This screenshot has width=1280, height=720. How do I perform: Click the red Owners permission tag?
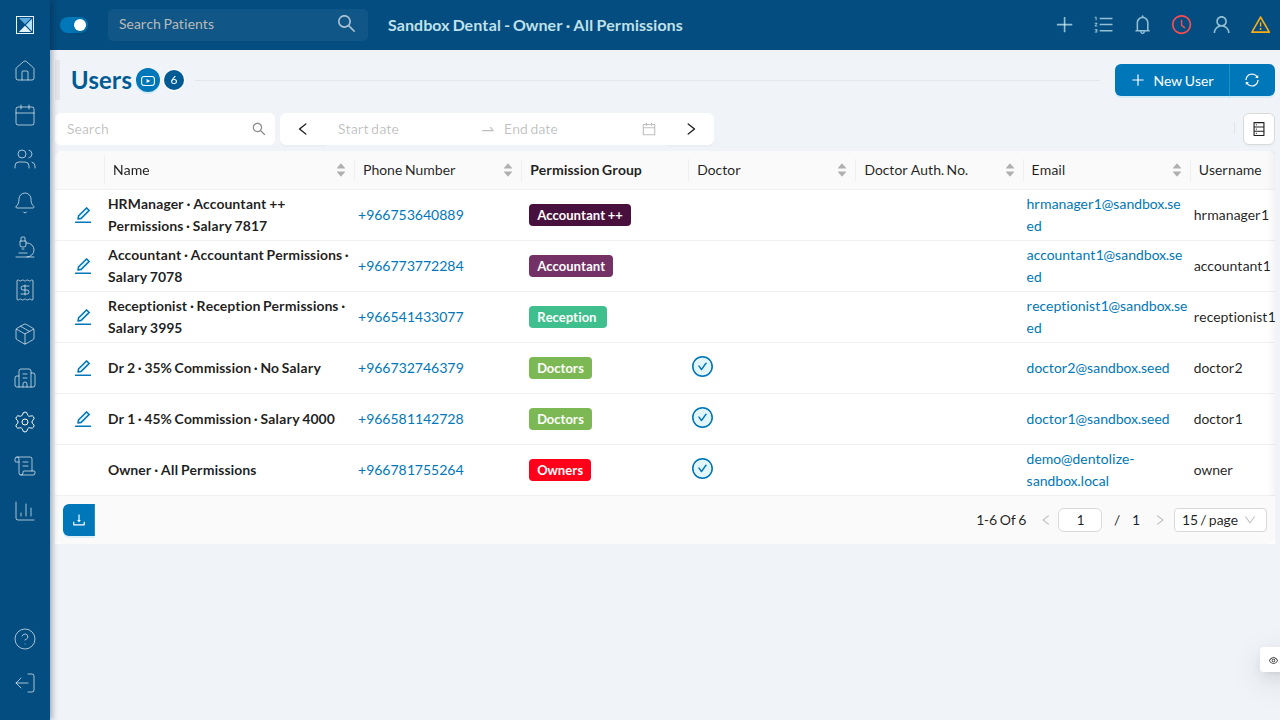pyautogui.click(x=560, y=470)
